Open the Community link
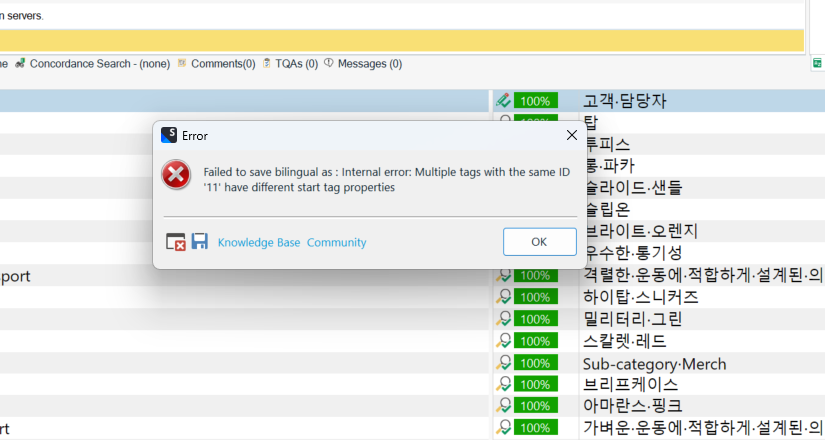Screen dimensions: 825x440 coord(337,243)
